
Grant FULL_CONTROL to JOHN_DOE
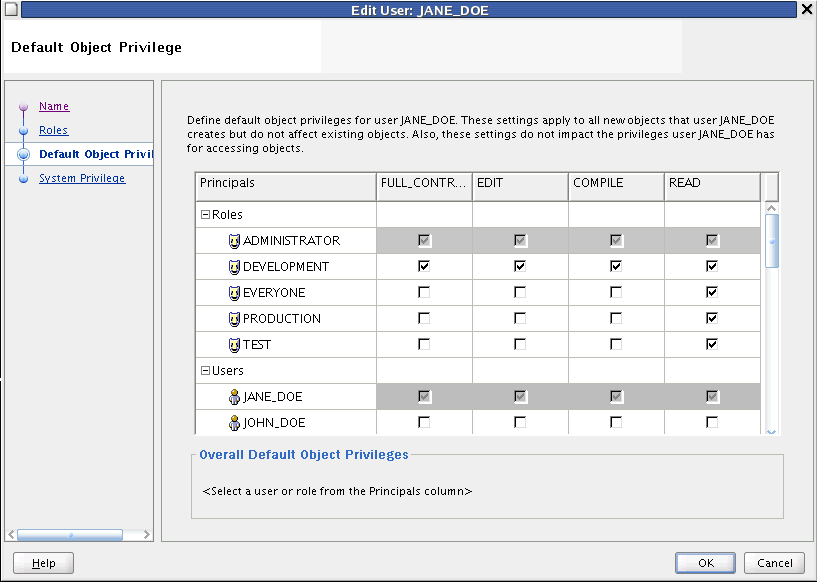pyautogui.click(x=423, y=422)
